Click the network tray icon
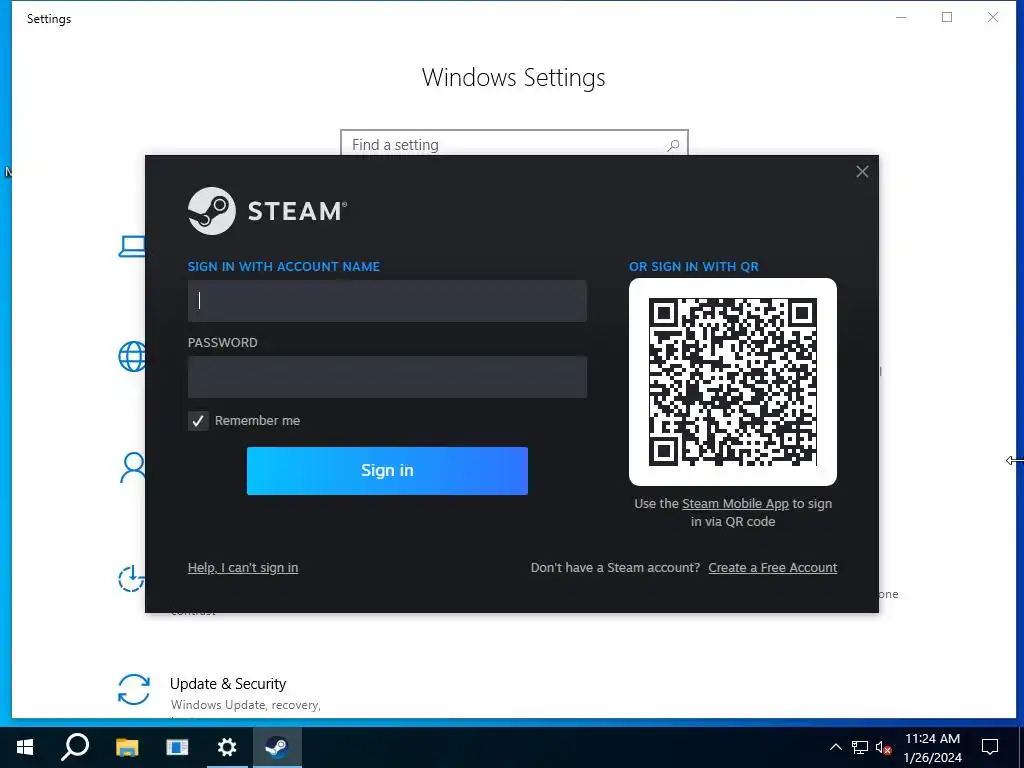 coord(859,748)
